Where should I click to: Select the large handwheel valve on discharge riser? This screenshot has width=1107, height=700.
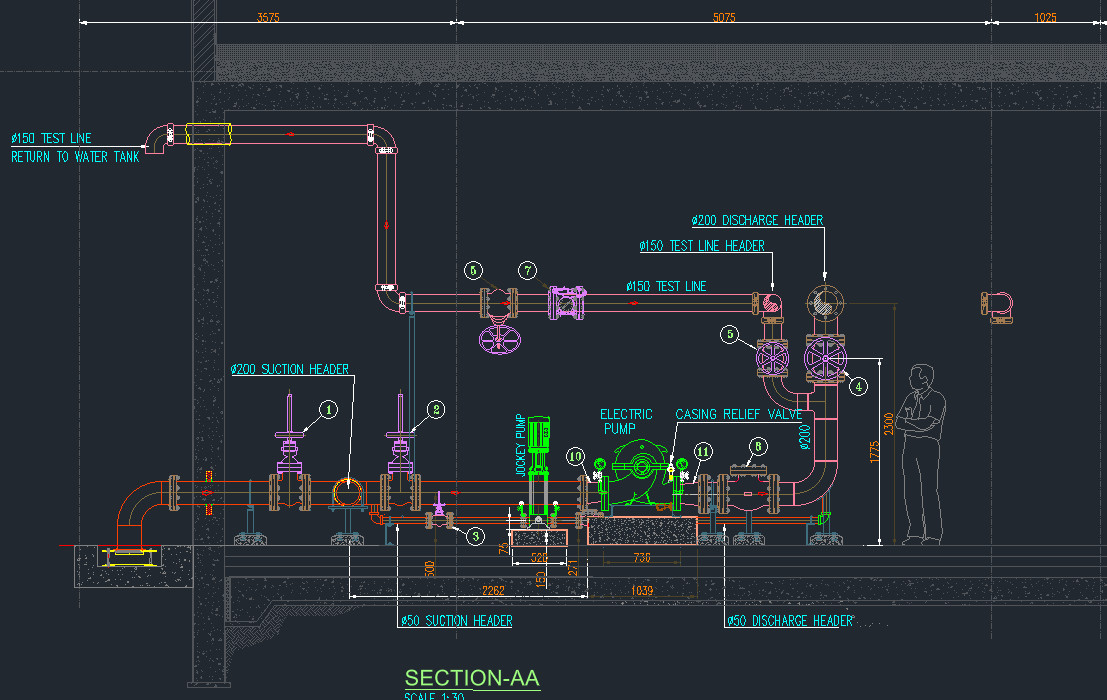(x=825, y=358)
